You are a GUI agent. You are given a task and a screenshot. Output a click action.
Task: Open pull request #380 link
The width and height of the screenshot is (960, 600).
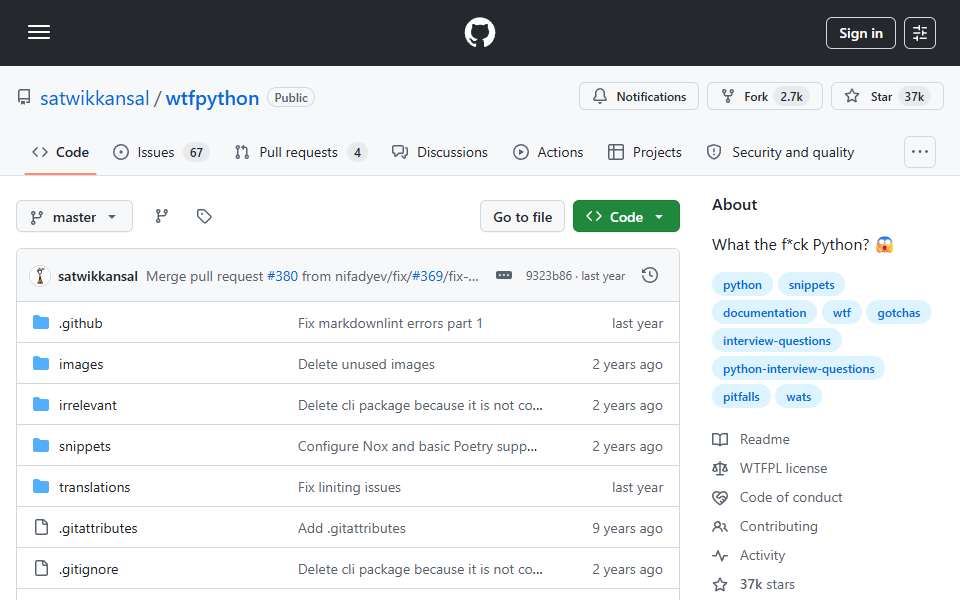point(282,276)
